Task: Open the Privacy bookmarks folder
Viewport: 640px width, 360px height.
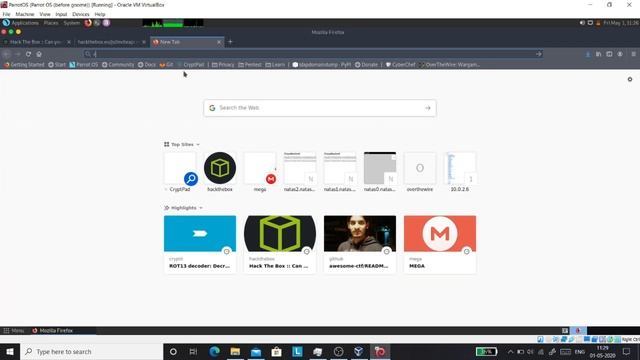Action: click(x=223, y=64)
